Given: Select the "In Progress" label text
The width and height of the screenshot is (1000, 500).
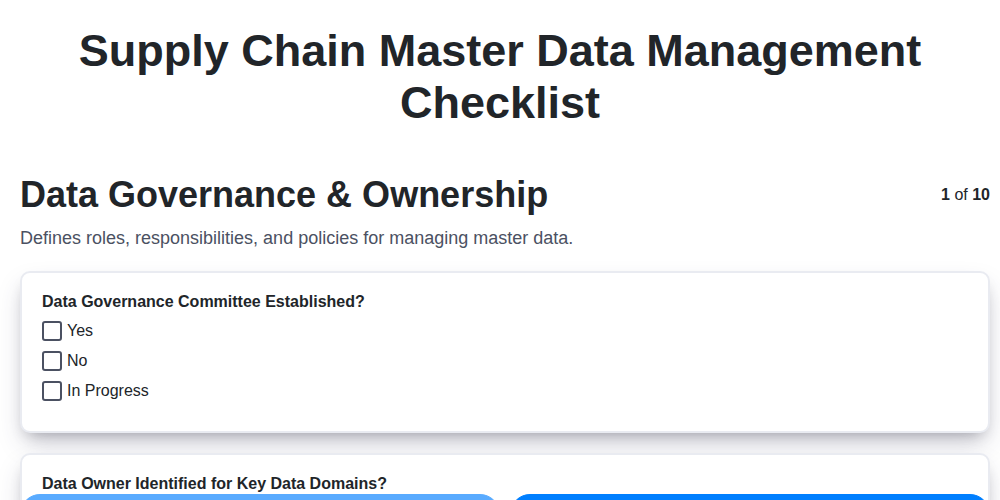Looking at the screenshot, I should [x=108, y=391].
